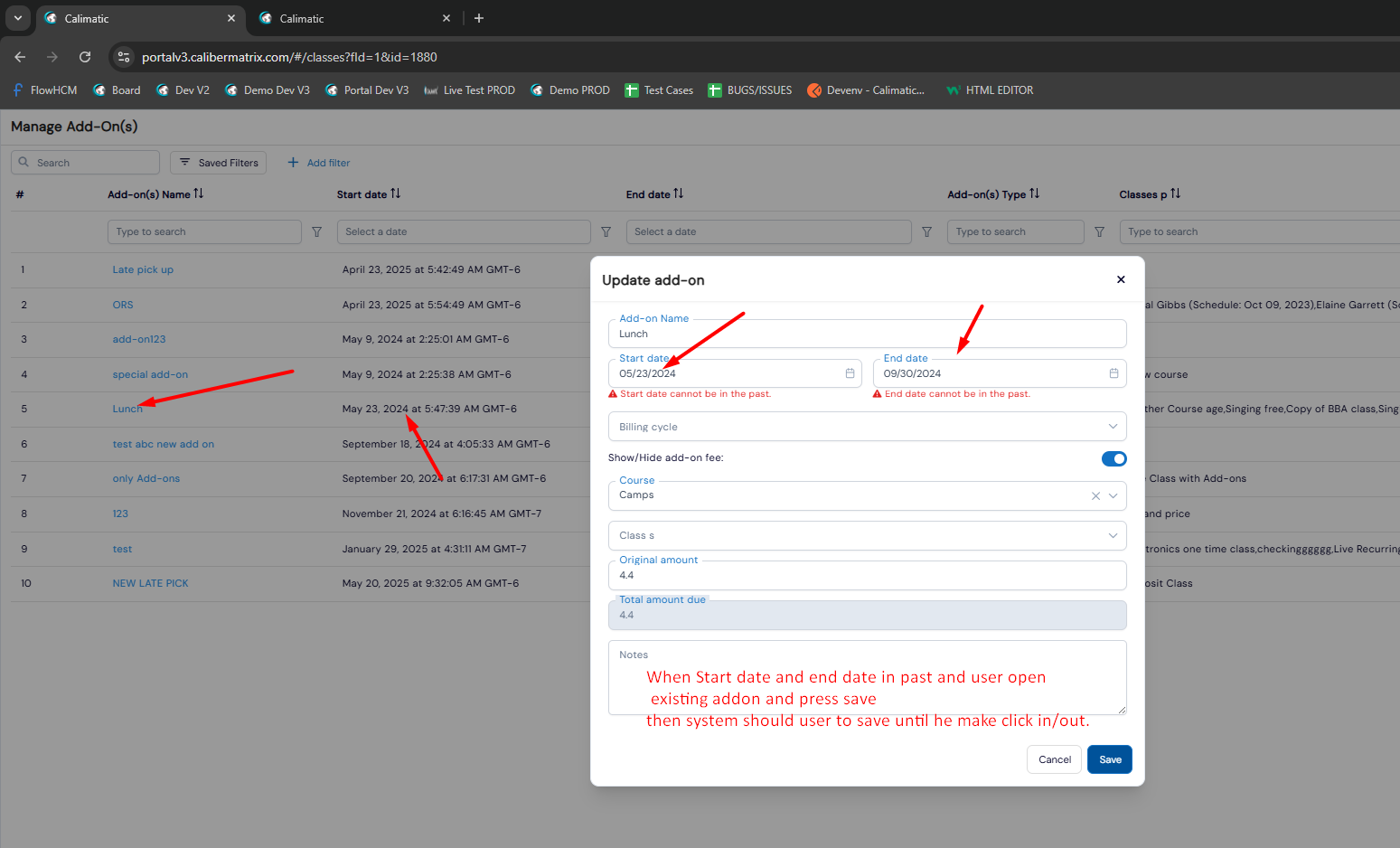Sort by Add-on(s) Type column
The width and height of the screenshot is (1400, 848).
1034,193
